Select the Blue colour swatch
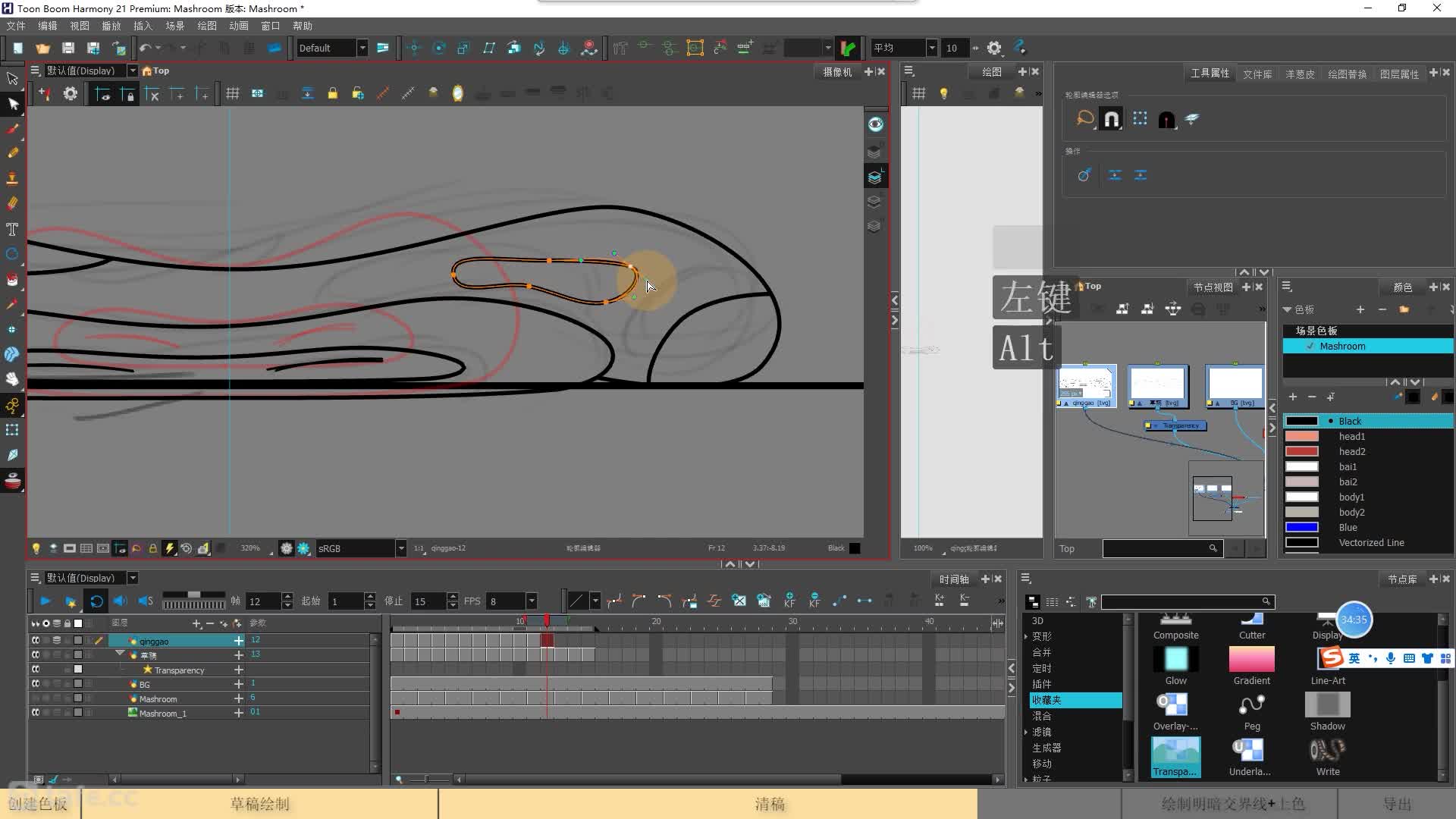This screenshot has height=819, width=1456. (1301, 527)
